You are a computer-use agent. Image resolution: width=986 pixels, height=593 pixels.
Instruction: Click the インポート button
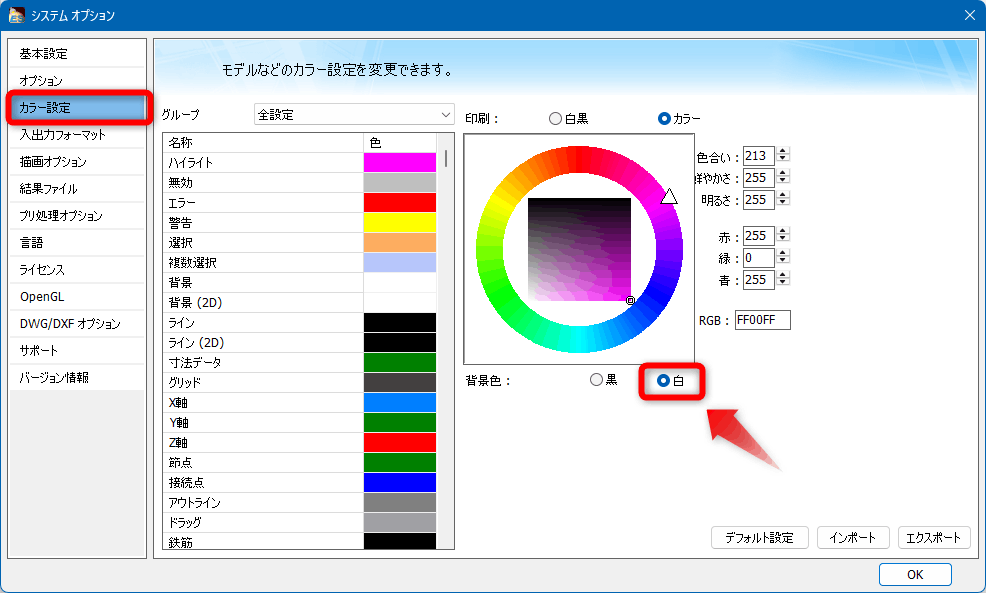pos(853,538)
